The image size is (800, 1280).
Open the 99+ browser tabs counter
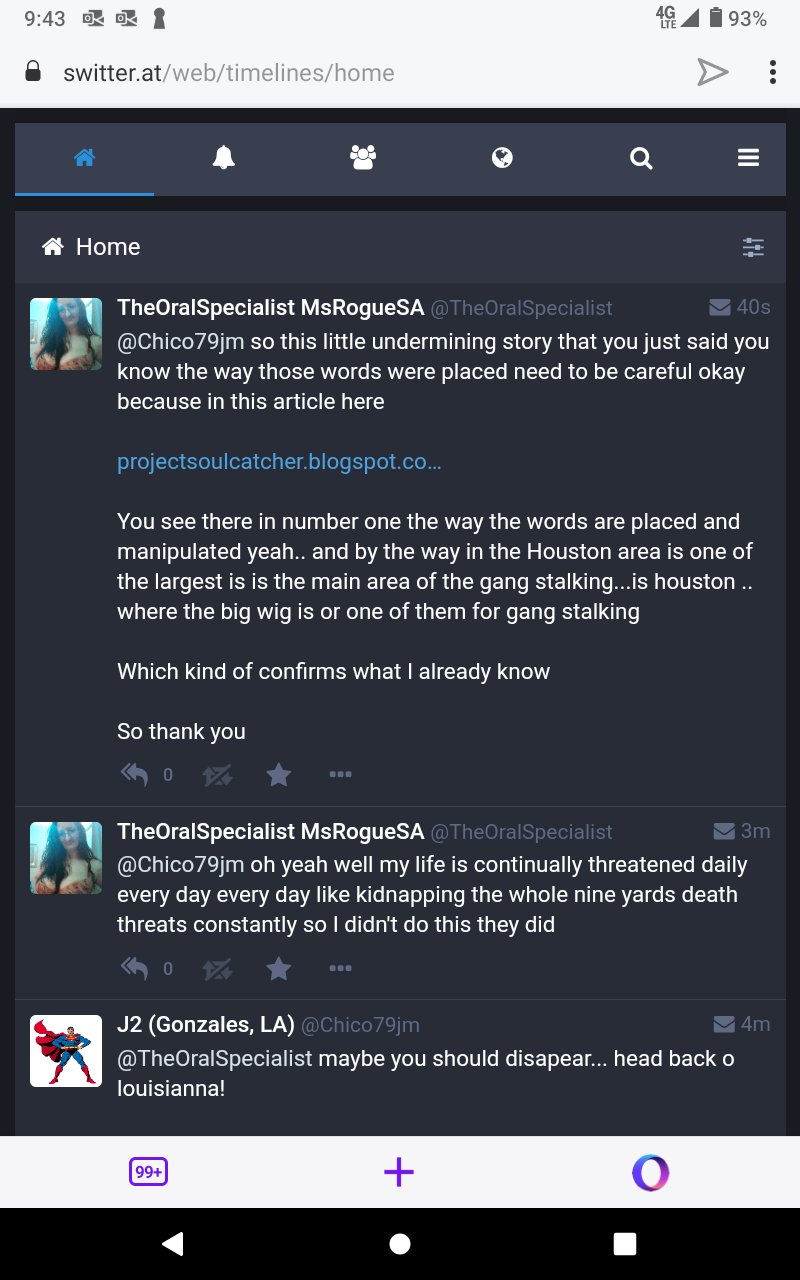[x=148, y=1172]
